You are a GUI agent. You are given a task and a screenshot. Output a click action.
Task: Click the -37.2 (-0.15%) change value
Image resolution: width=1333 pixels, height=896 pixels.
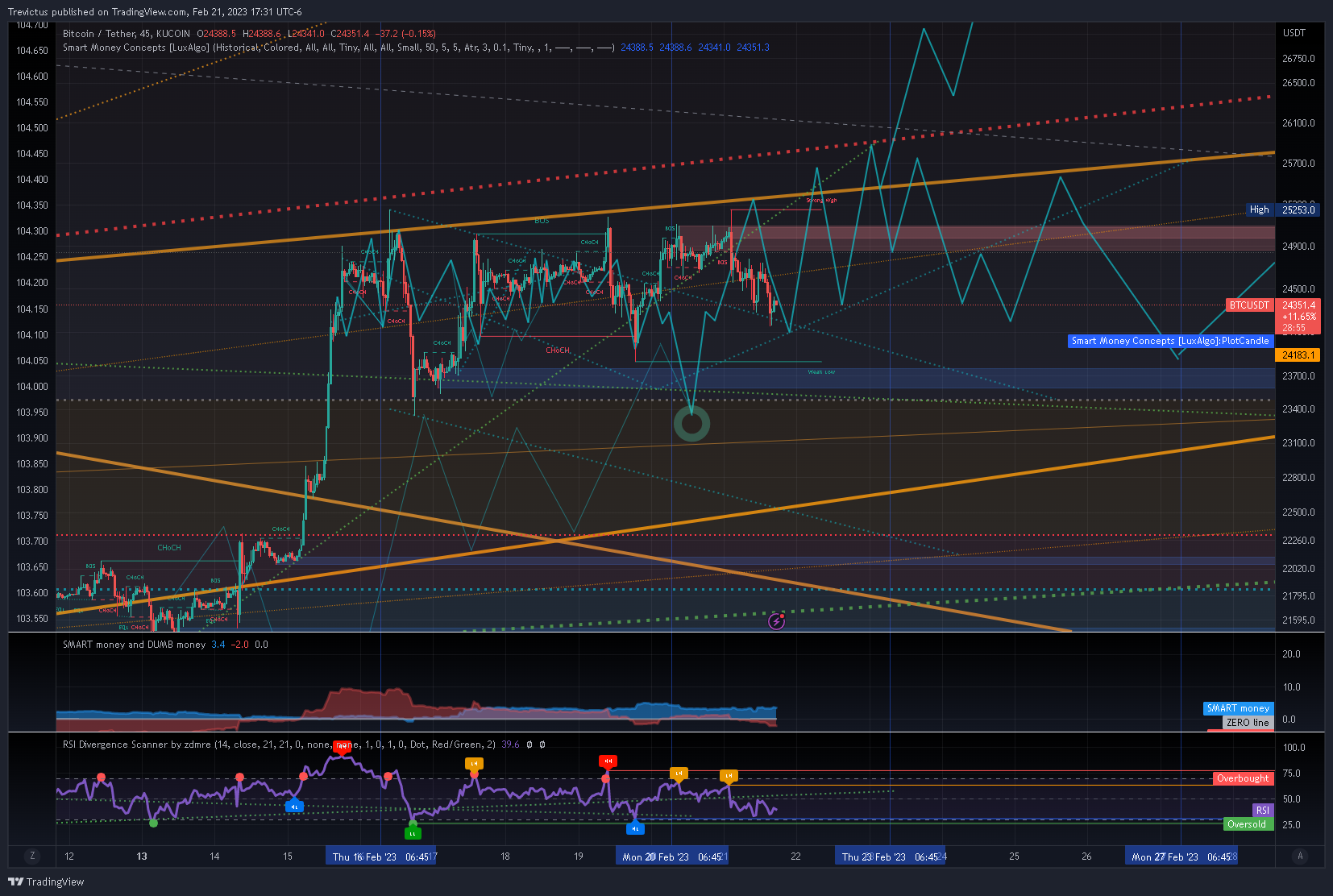[405, 34]
